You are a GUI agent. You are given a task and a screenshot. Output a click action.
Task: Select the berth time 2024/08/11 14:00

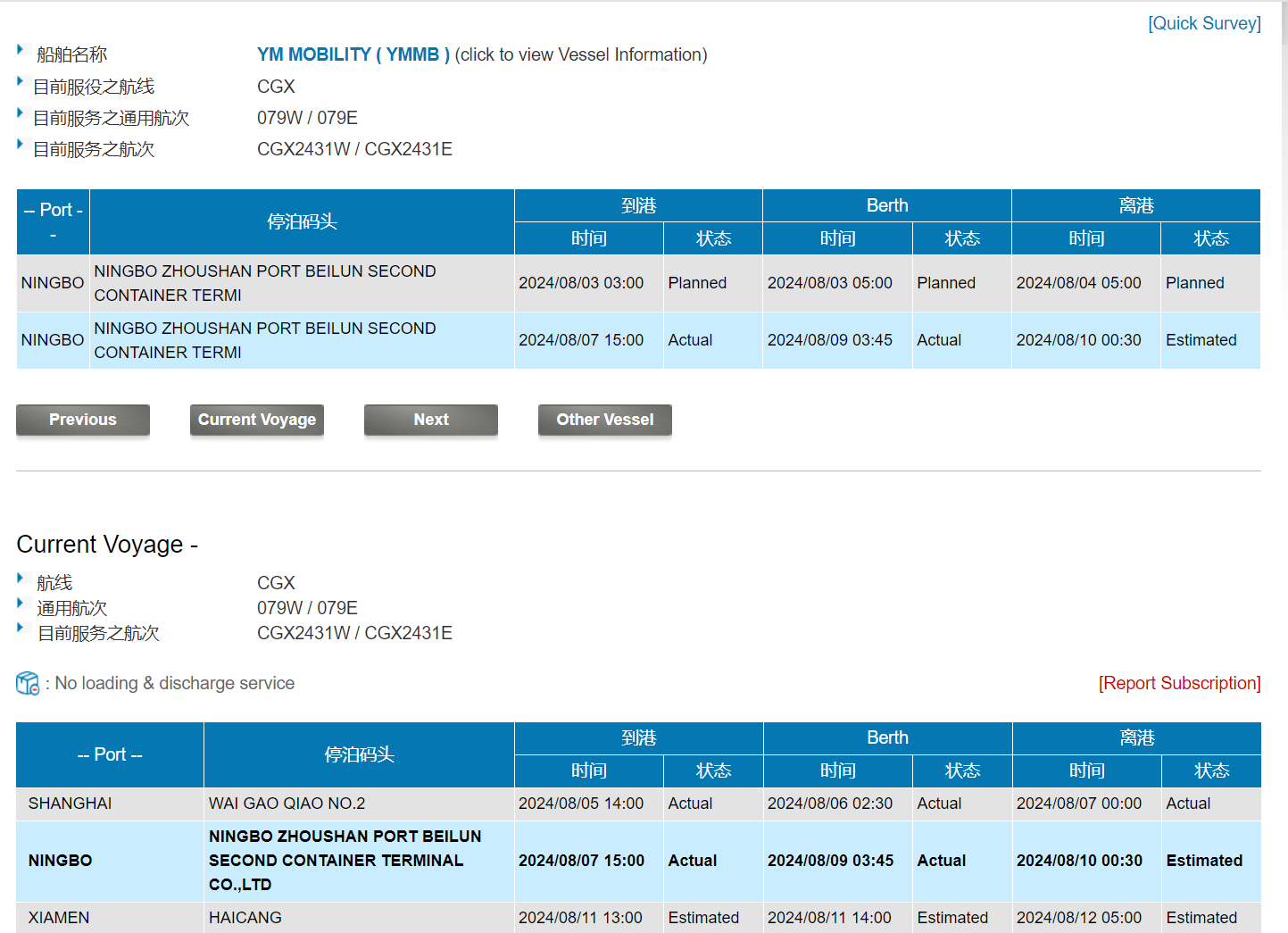coord(830,918)
